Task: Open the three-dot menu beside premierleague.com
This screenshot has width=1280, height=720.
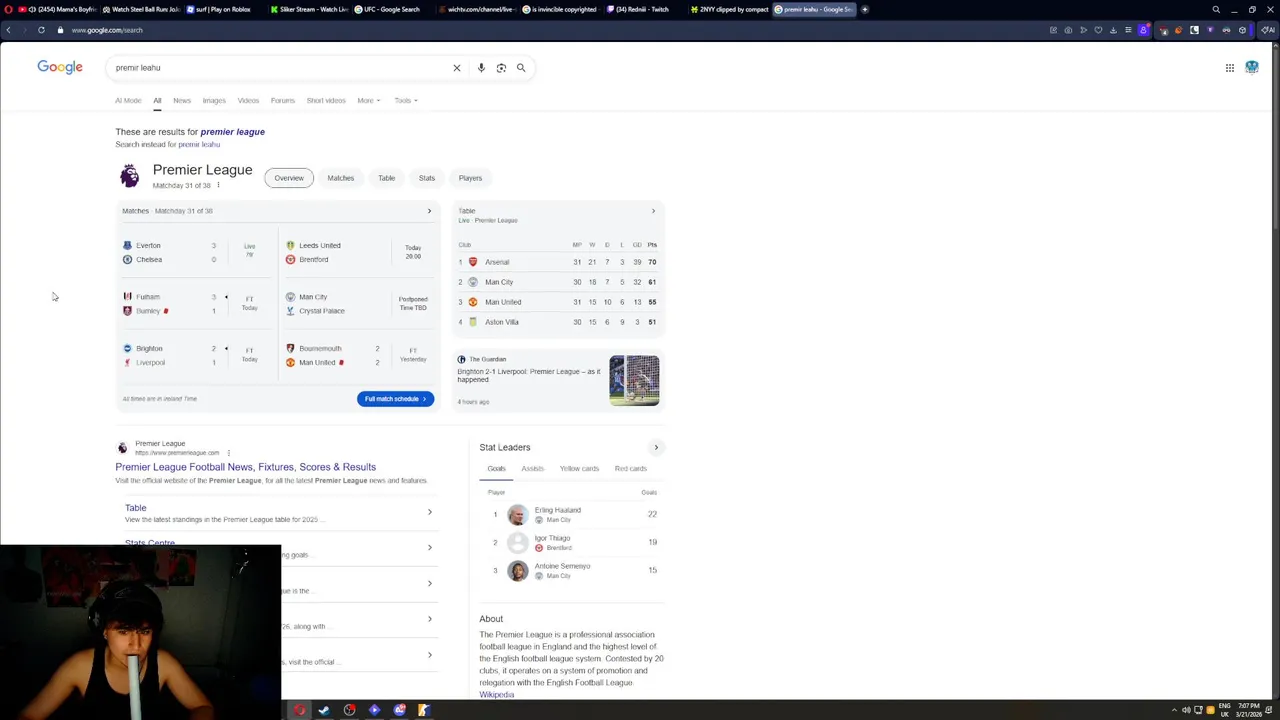Action: click(x=228, y=453)
